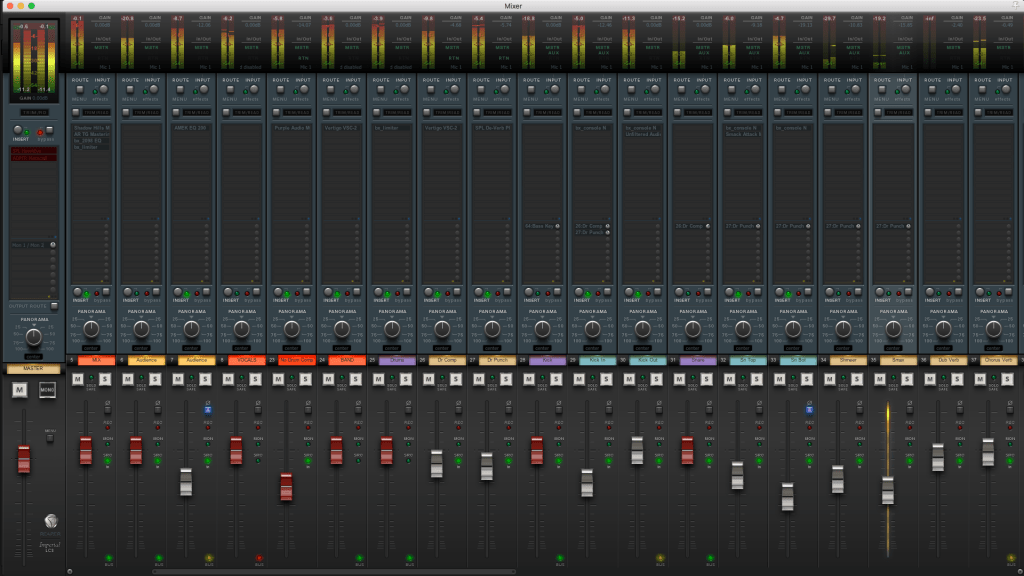
Task: Select the Audience channel name label numbered 6
Action: point(146,359)
